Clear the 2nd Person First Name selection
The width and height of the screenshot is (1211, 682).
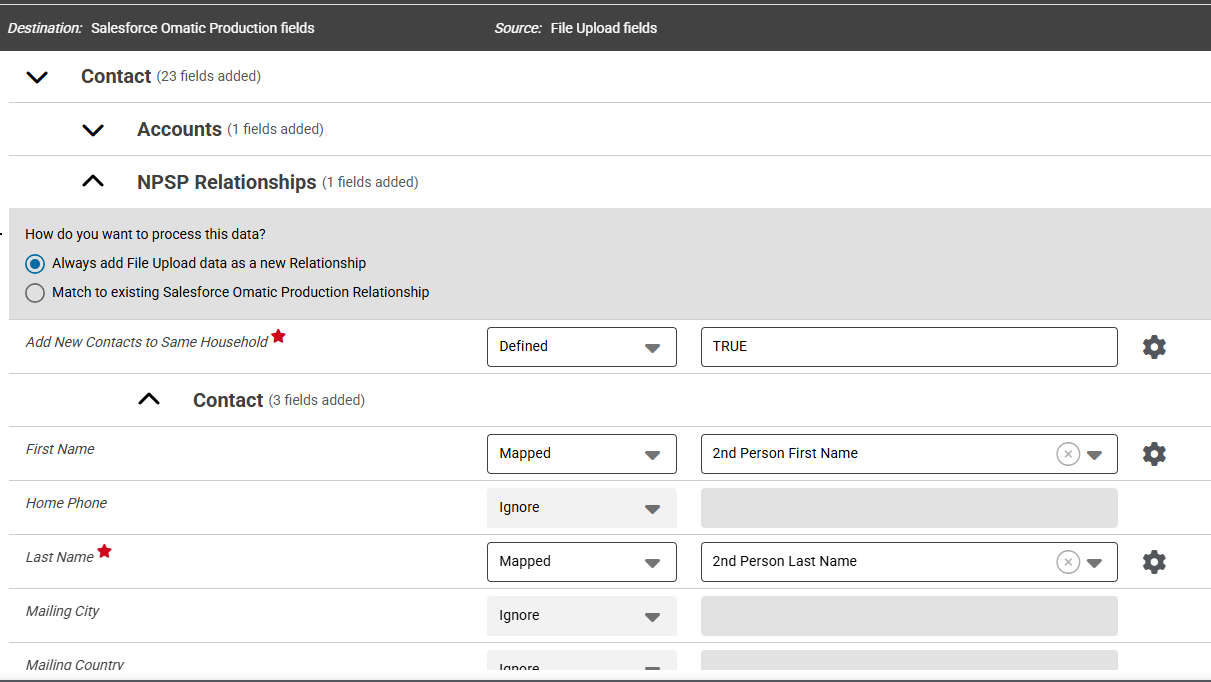click(x=1068, y=454)
